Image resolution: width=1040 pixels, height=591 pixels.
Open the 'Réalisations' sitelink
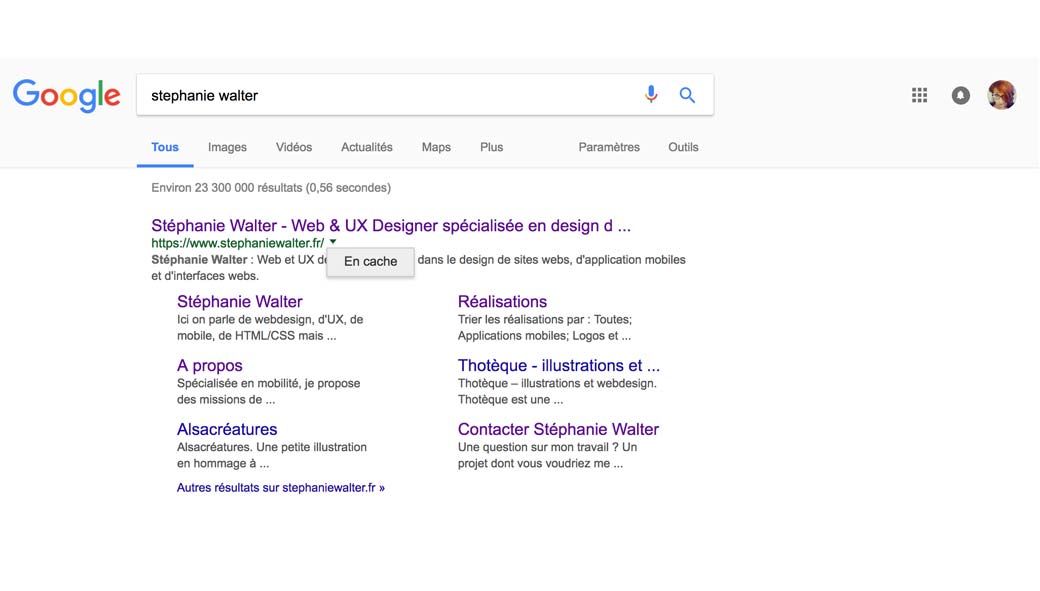click(x=502, y=301)
